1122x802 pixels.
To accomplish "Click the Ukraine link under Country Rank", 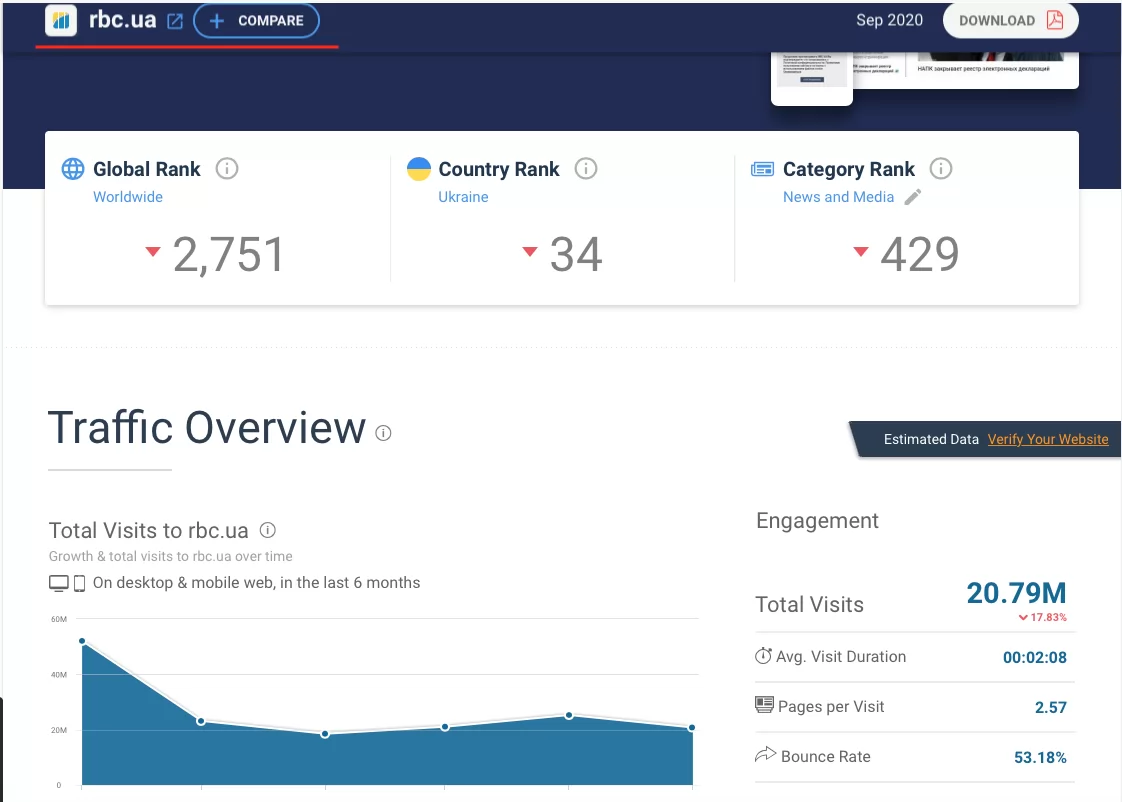I will click(x=463, y=197).
